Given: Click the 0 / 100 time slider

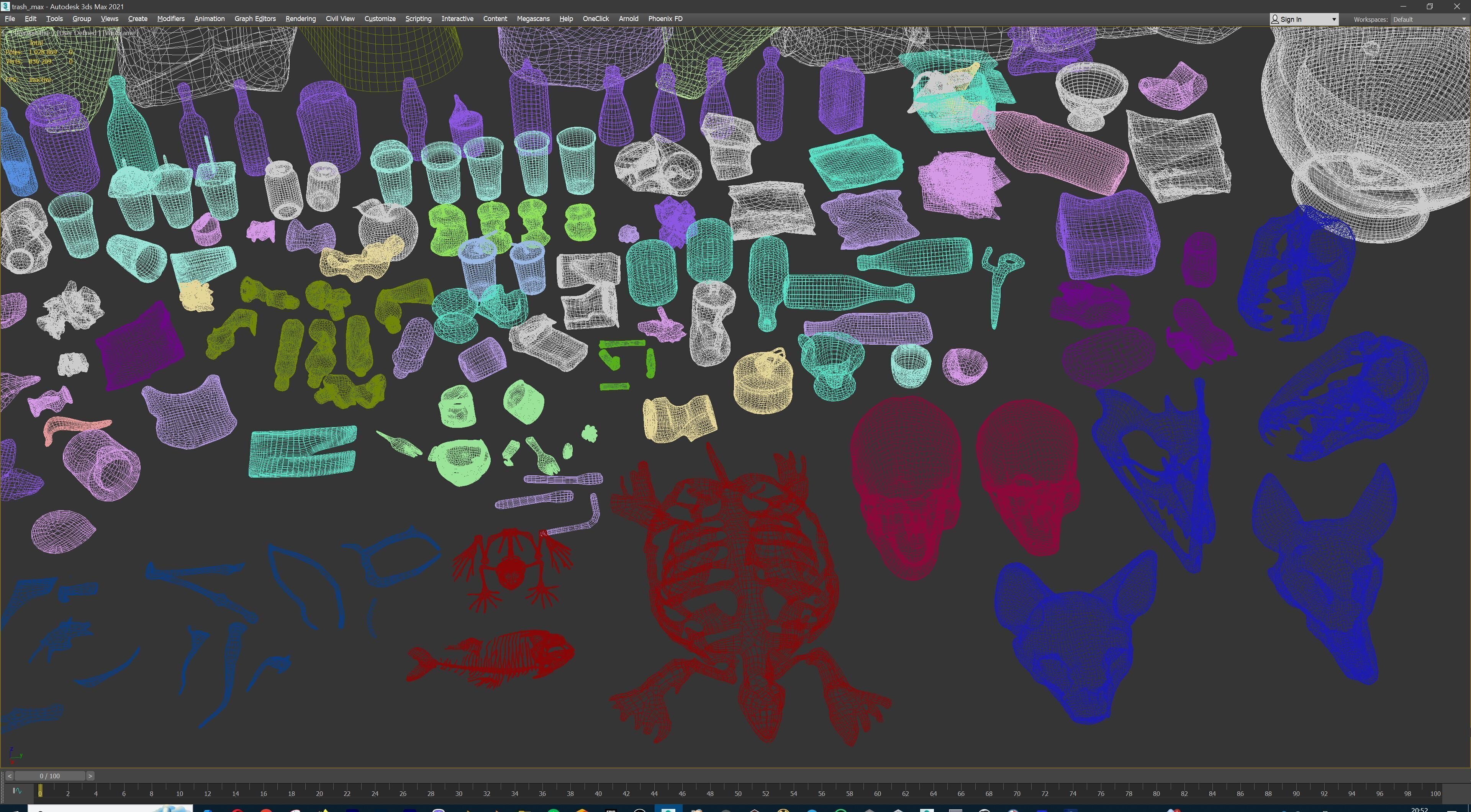Looking at the screenshot, I should pos(50,776).
